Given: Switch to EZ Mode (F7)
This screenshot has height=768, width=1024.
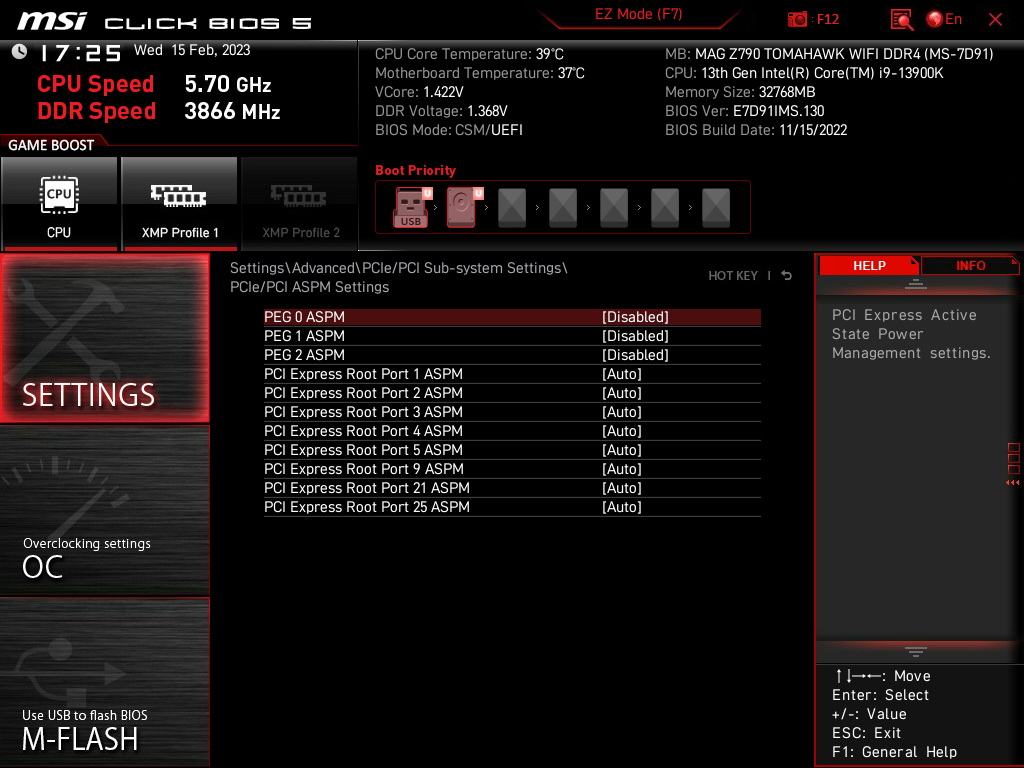Looking at the screenshot, I should pos(638,14).
